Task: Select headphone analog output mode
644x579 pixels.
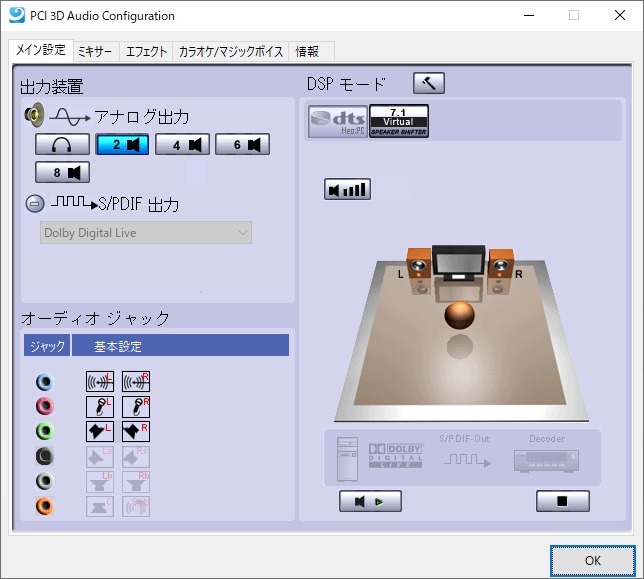Action: coord(62,145)
